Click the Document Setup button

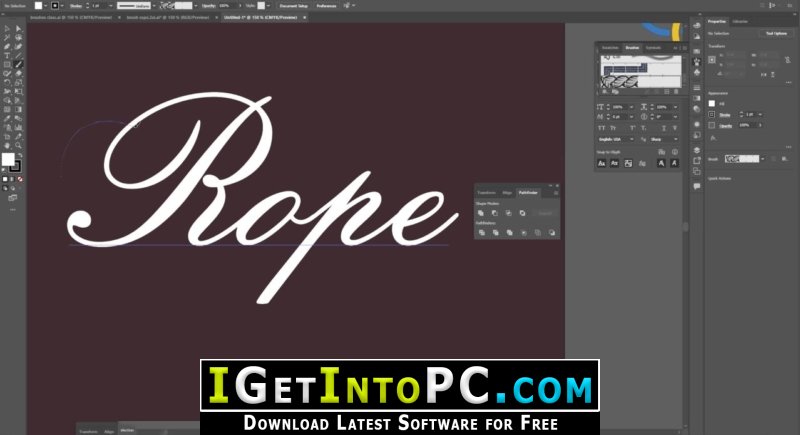tap(294, 6)
